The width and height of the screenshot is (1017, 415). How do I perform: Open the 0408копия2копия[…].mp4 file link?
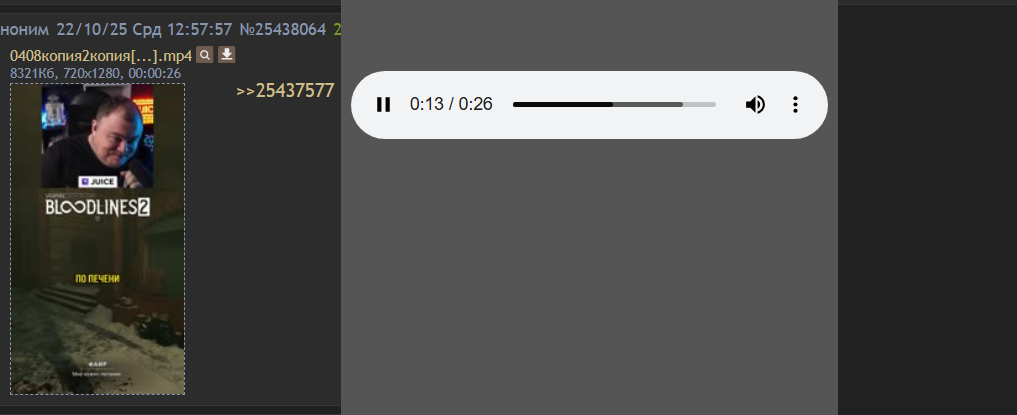101,55
